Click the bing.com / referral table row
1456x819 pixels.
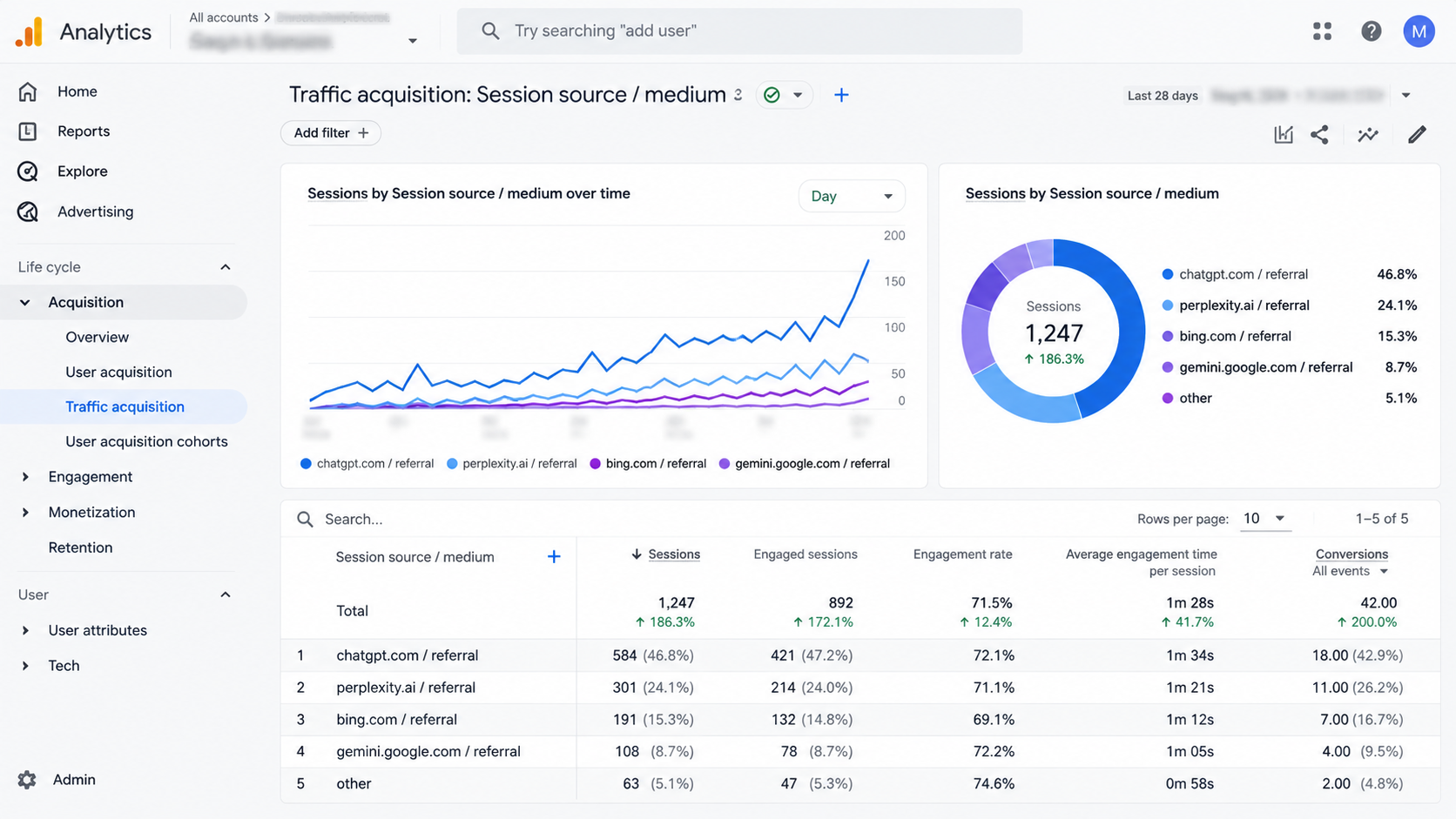pos(860,720)
